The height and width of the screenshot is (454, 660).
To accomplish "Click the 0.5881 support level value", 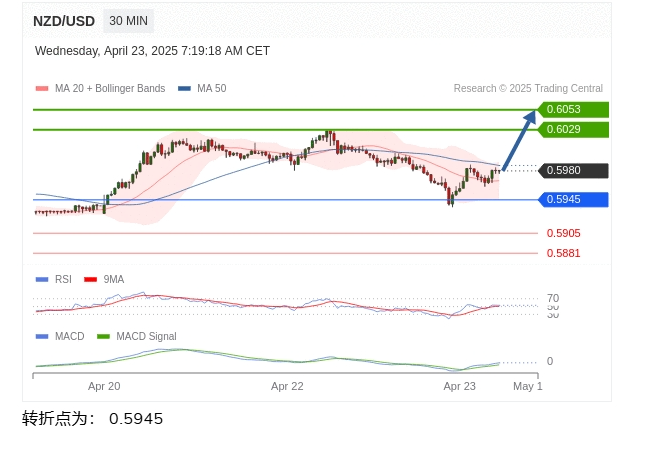I will (564, 253).
